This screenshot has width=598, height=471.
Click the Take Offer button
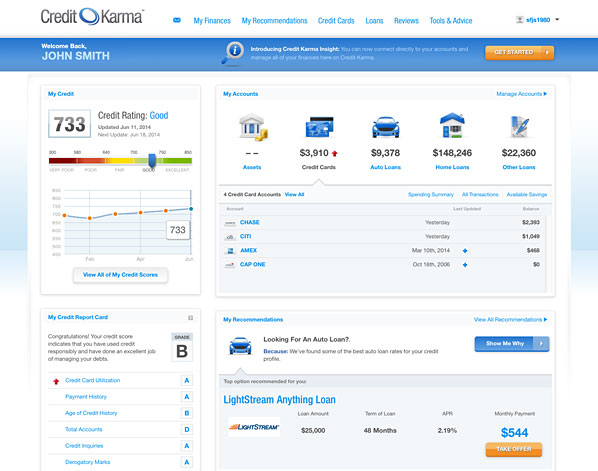pos(514,449)
